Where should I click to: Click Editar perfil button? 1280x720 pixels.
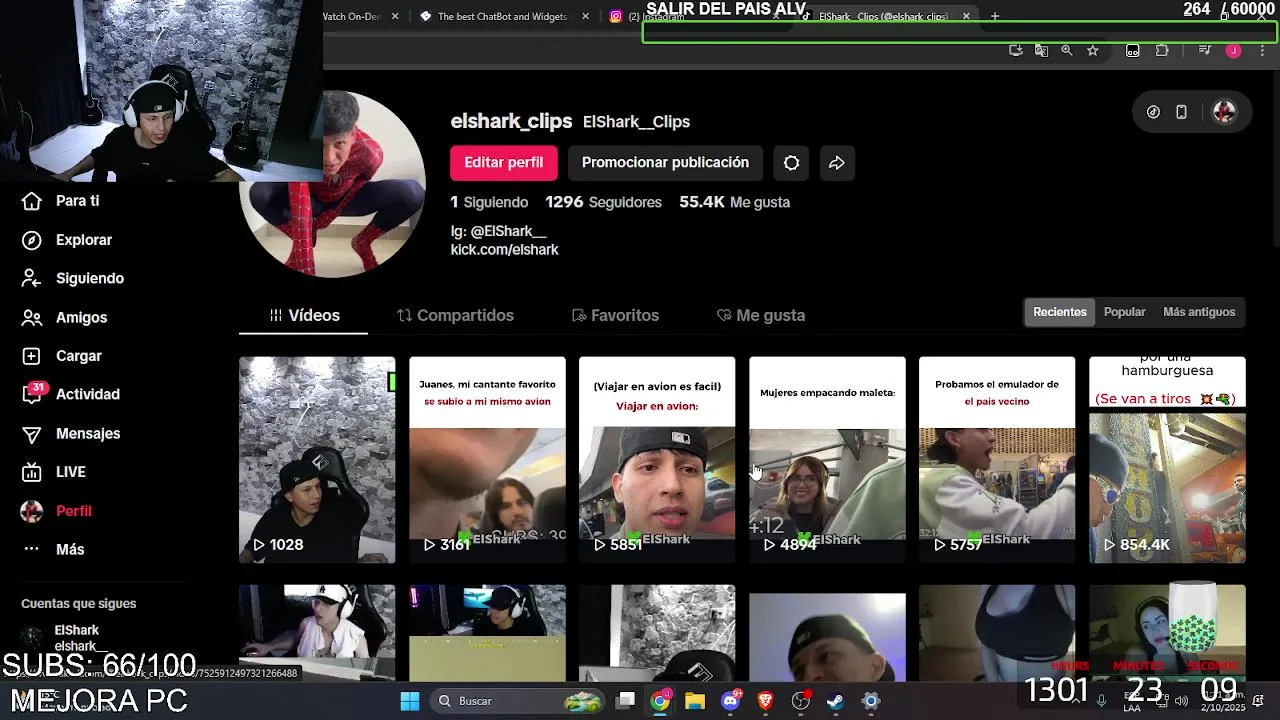coord(503,163)
